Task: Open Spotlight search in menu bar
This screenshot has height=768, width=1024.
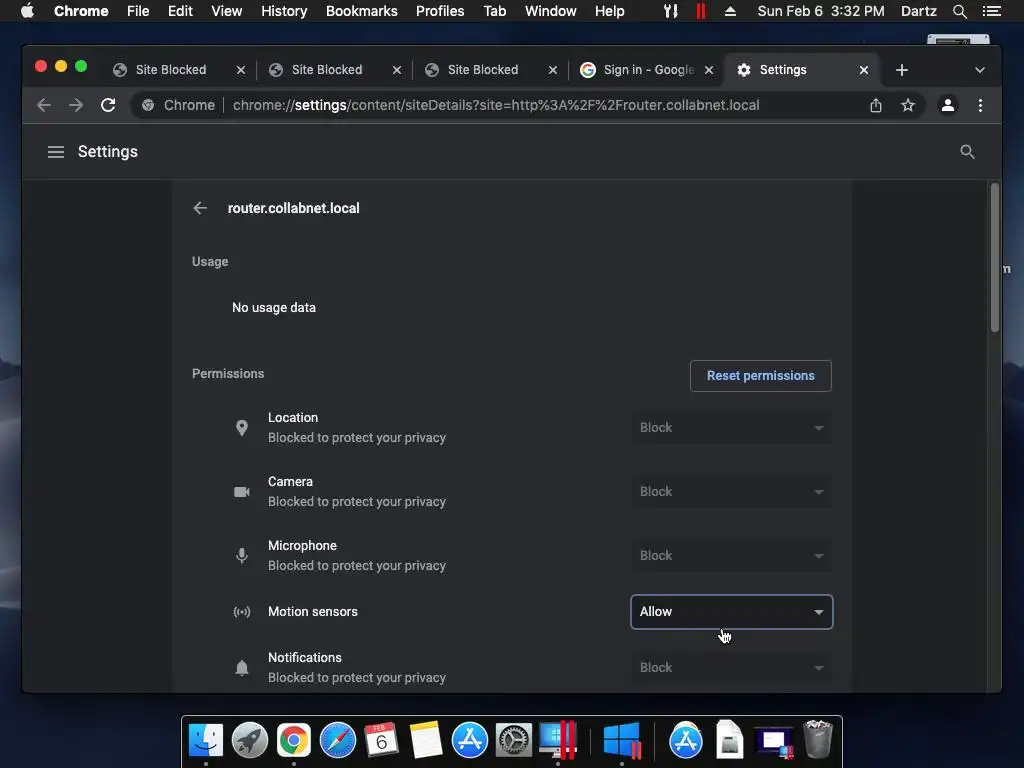Action: pyautogui.click(x=959, y=11)
